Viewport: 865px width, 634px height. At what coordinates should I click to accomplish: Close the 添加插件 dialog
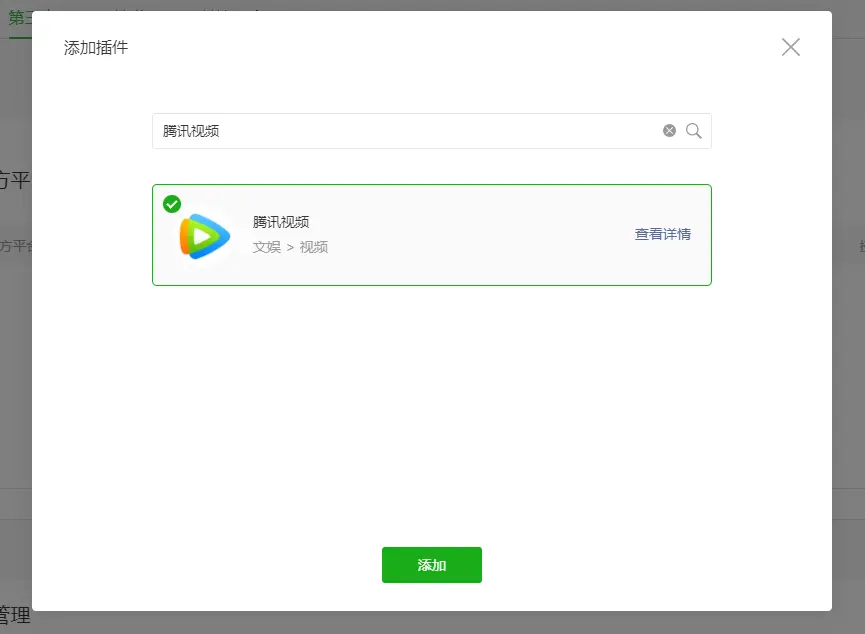tap(791, 47)
